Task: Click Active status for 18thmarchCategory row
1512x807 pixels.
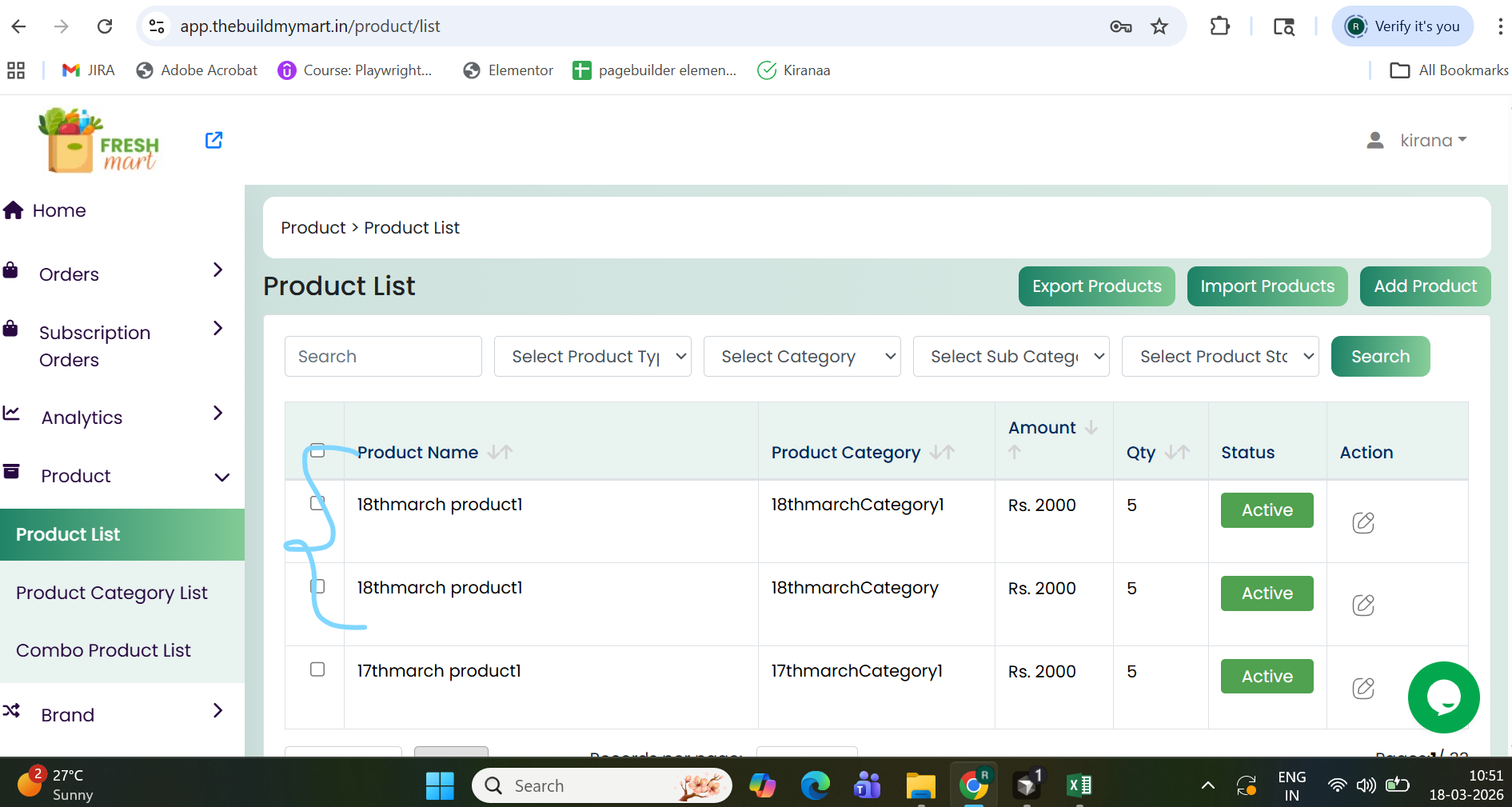Action: [x=1267, y=593]
